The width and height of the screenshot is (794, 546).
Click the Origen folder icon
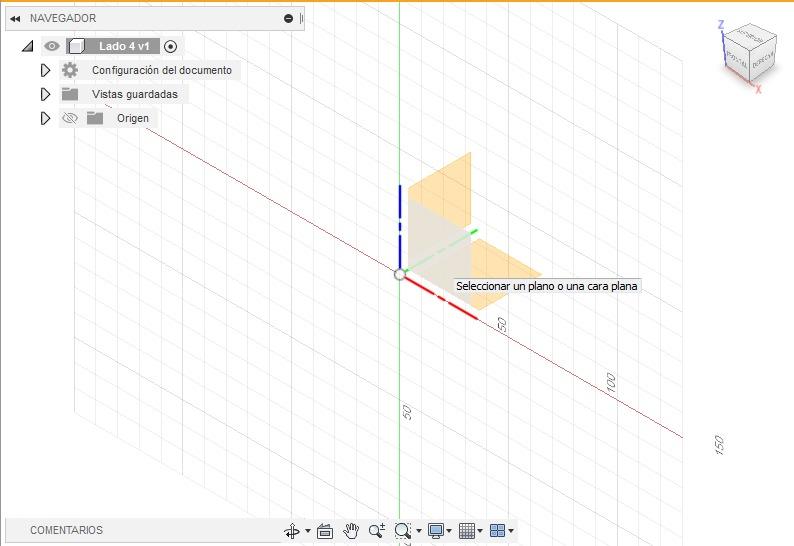pos(95,118)
